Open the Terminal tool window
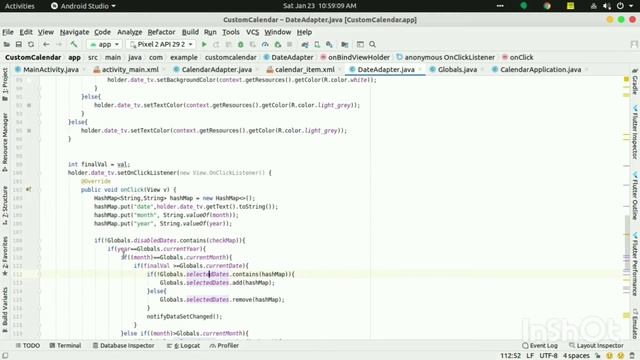 (65, 346)
